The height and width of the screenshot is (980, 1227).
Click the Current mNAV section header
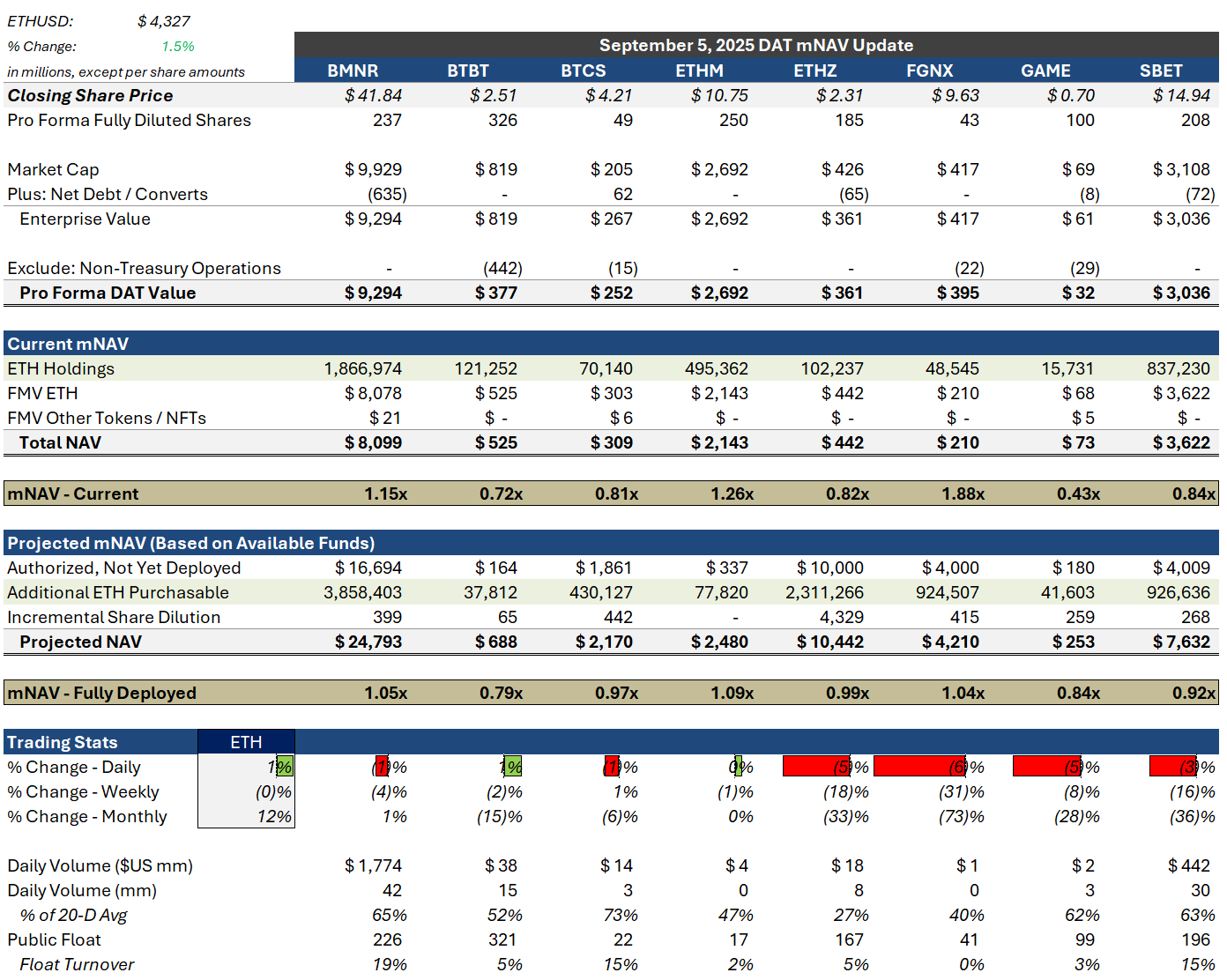pyautogui.click(x=69, y=344)
